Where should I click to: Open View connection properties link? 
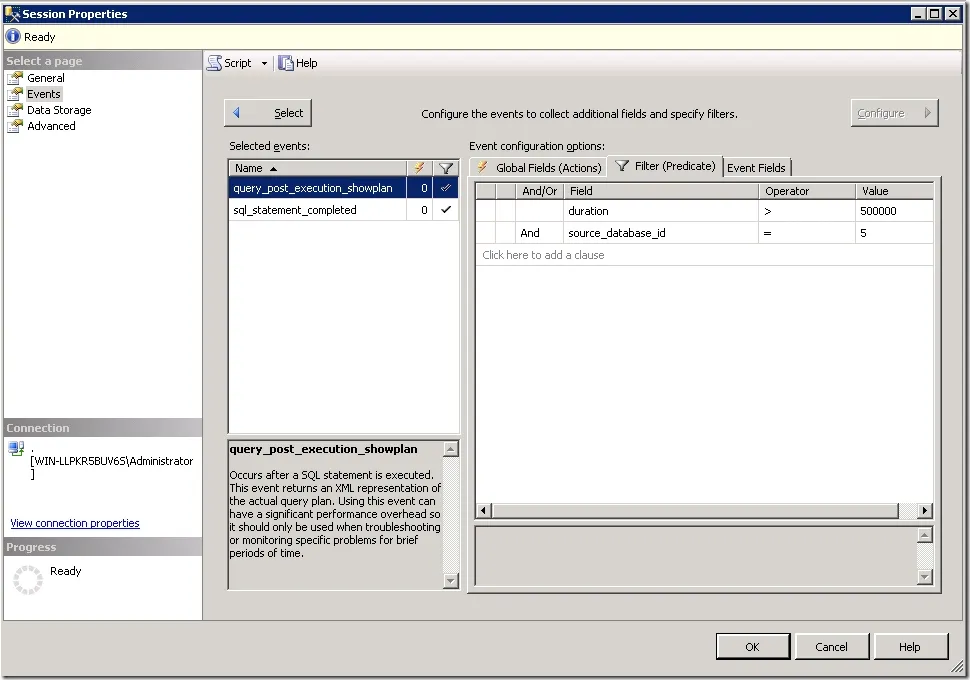pos(75,523)
